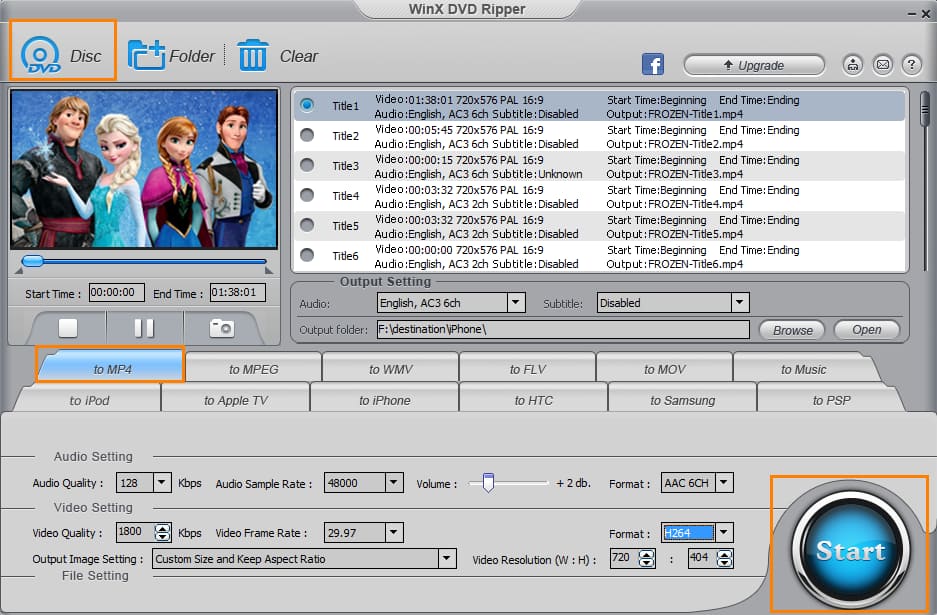Select the to HTC tab
937x615 pixels.
(533, 400)
